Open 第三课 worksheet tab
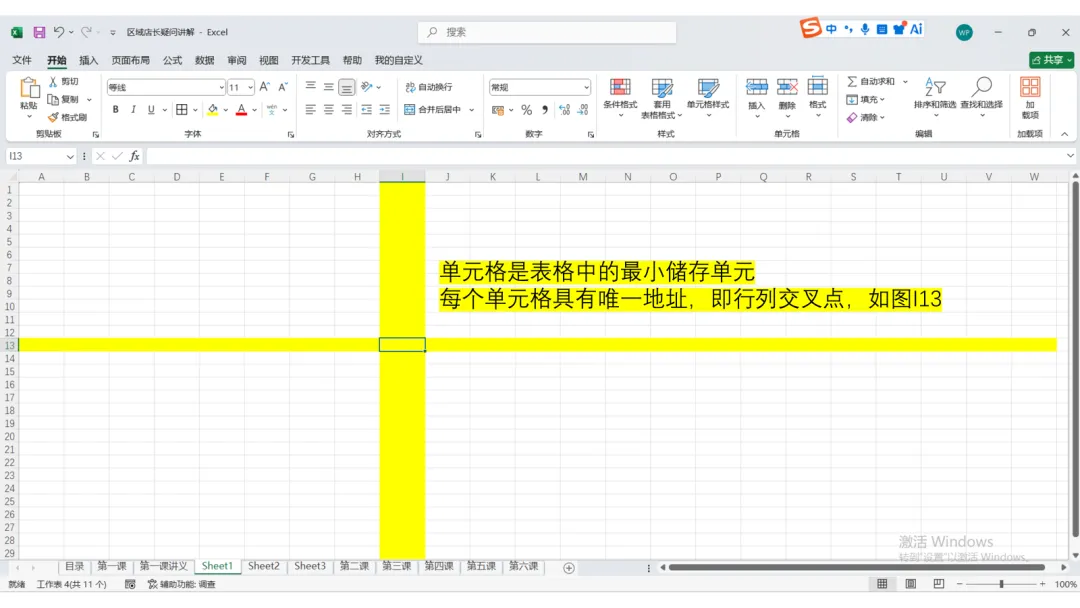The width and height of the screenshot is (1080, 608). [397, 566]
